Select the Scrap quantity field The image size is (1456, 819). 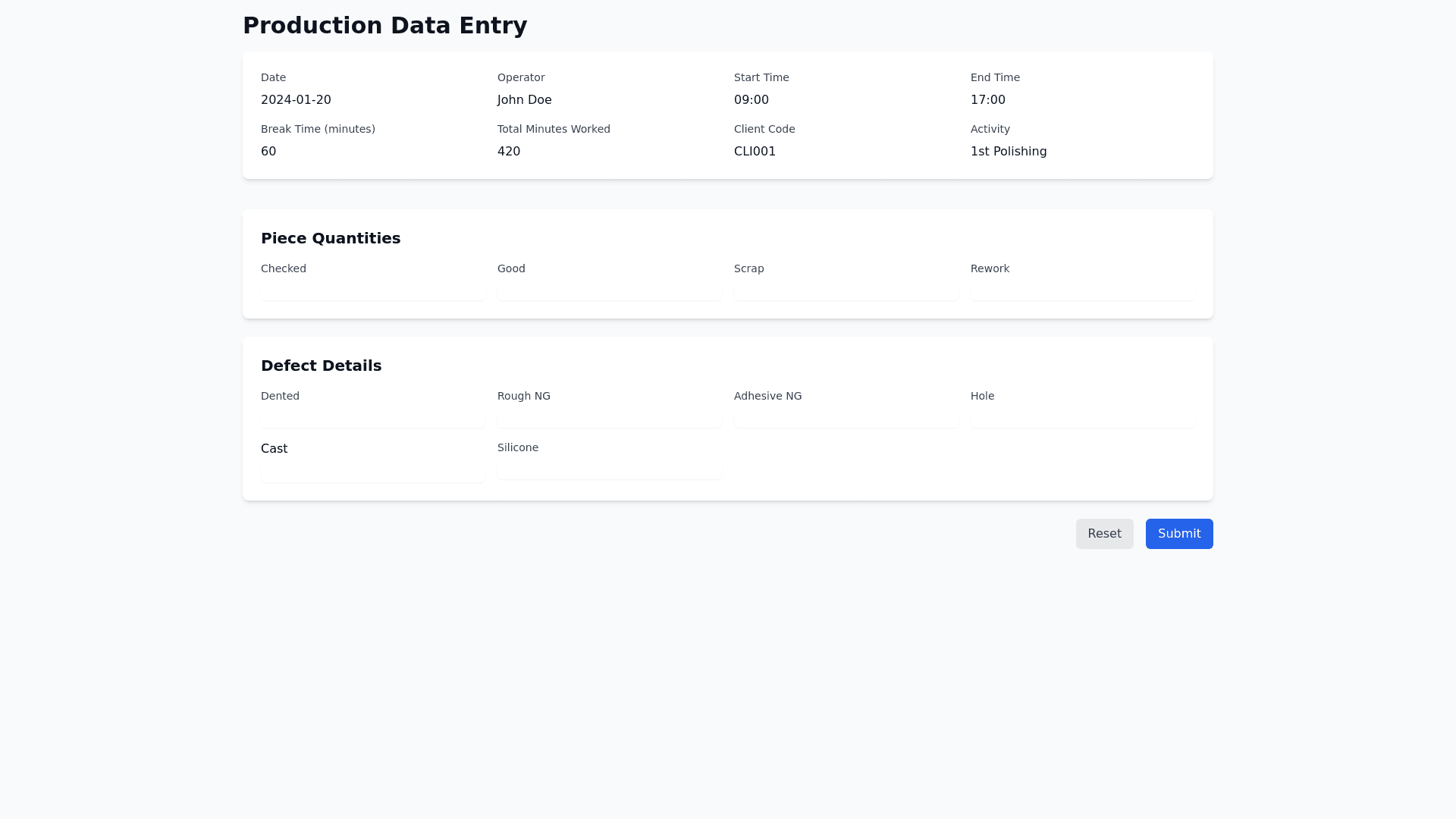pos(846,291)
